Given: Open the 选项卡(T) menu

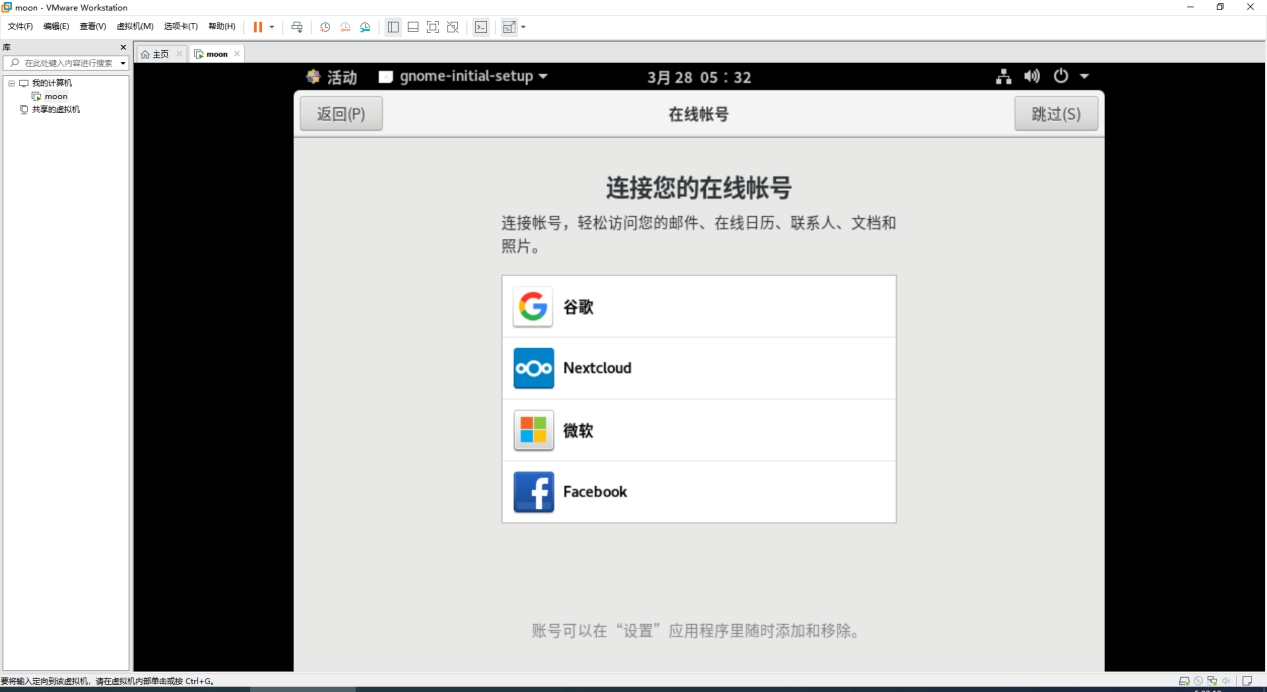Looking at the screenshot, I should click(181, 26).
